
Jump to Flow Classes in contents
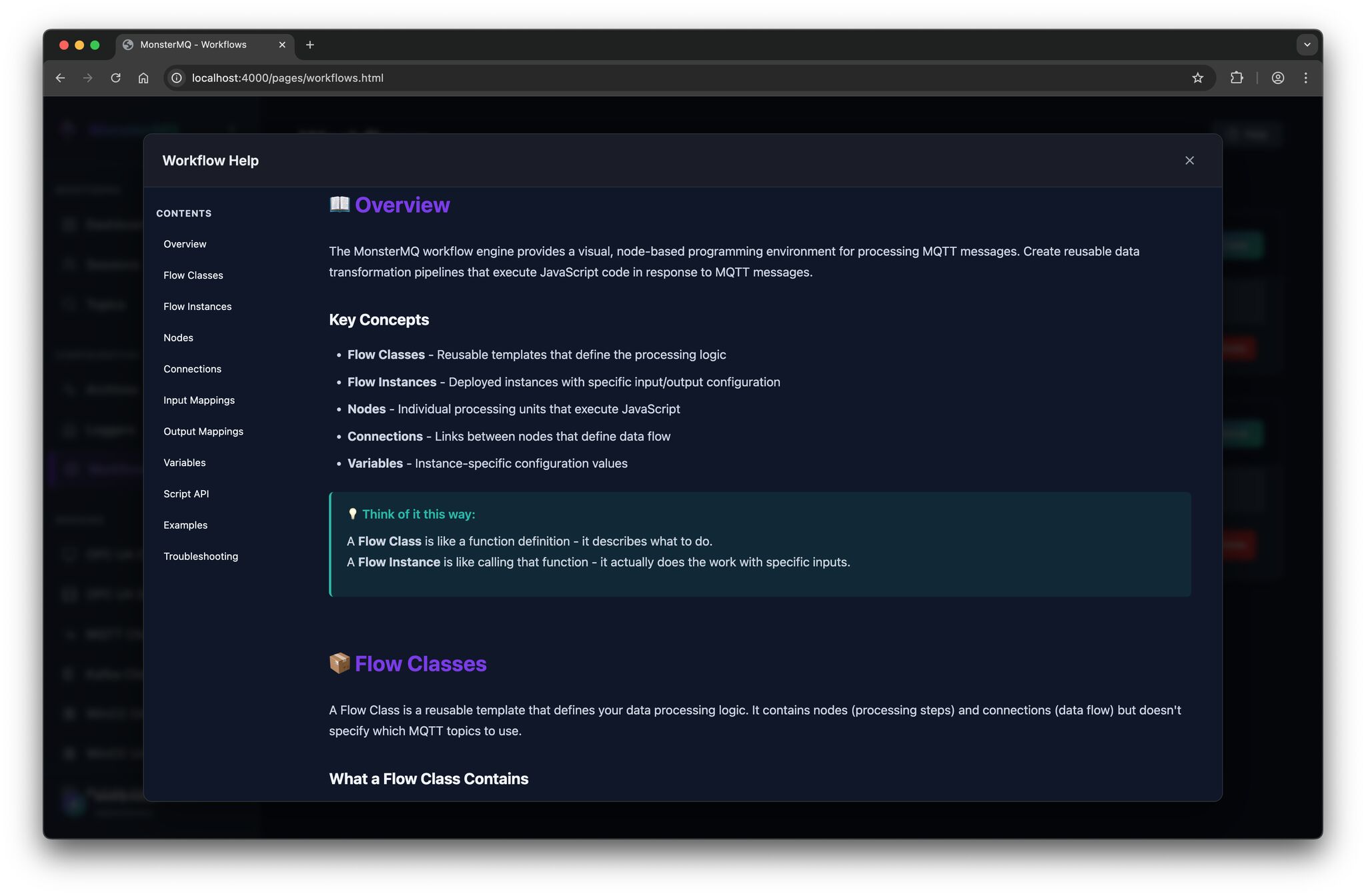point(193,275)
